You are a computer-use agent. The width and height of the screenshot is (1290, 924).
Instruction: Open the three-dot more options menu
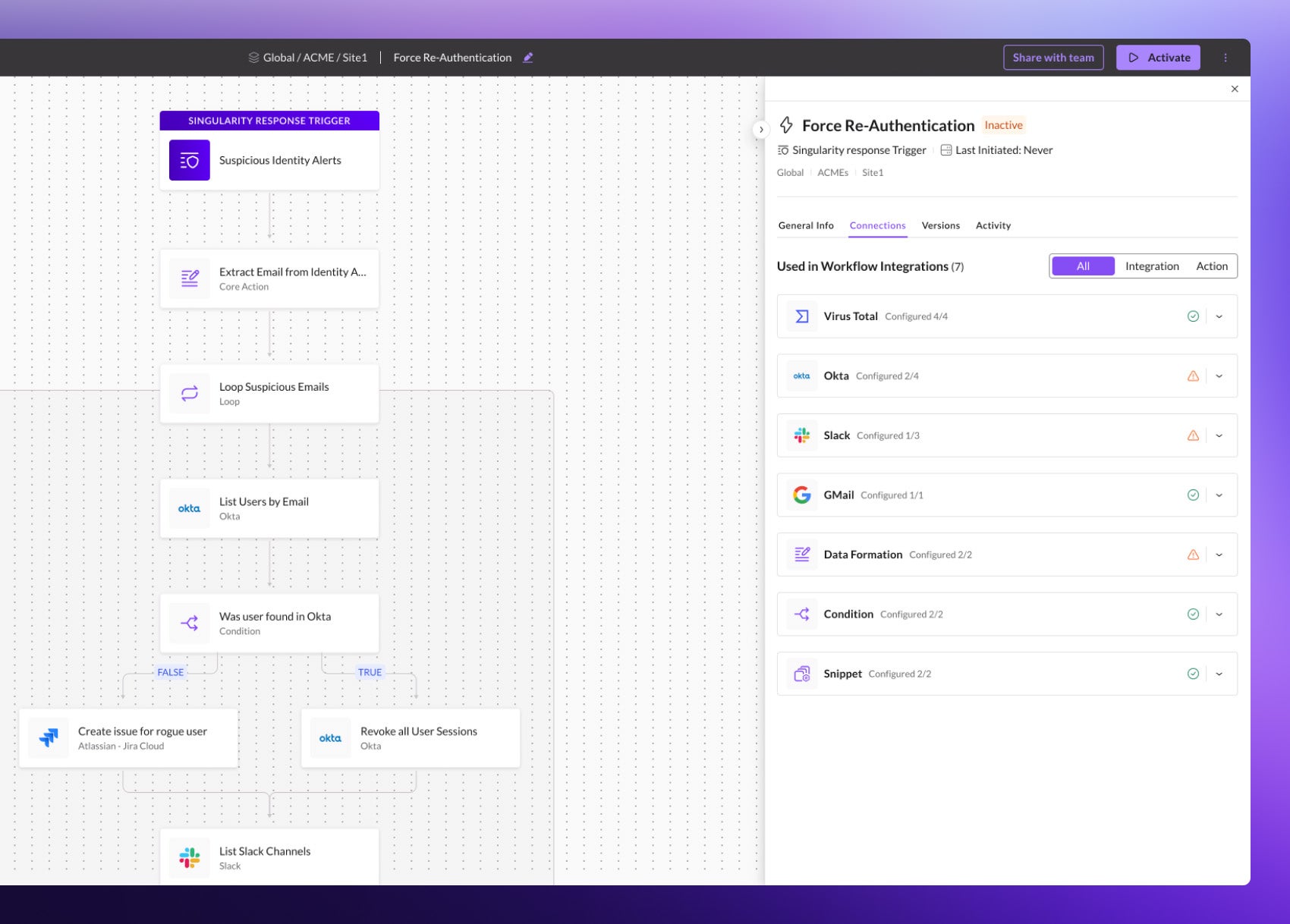[1225, 58]
